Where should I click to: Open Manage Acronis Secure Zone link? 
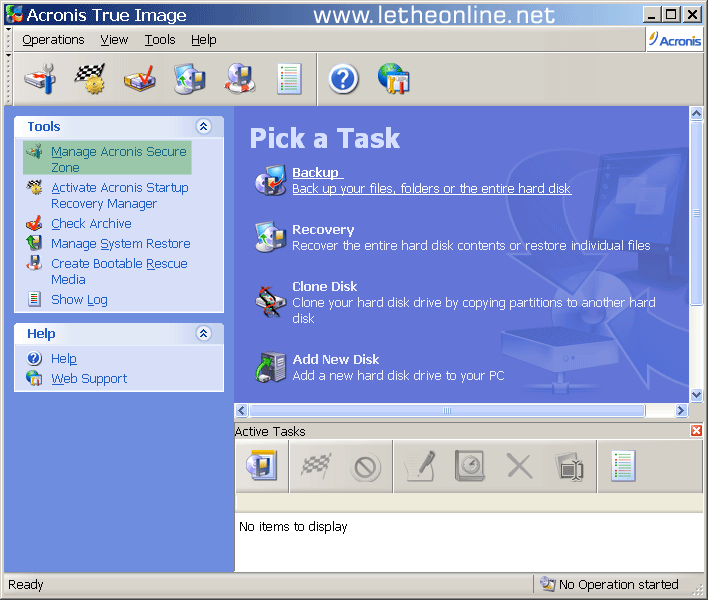pos(119,159)
